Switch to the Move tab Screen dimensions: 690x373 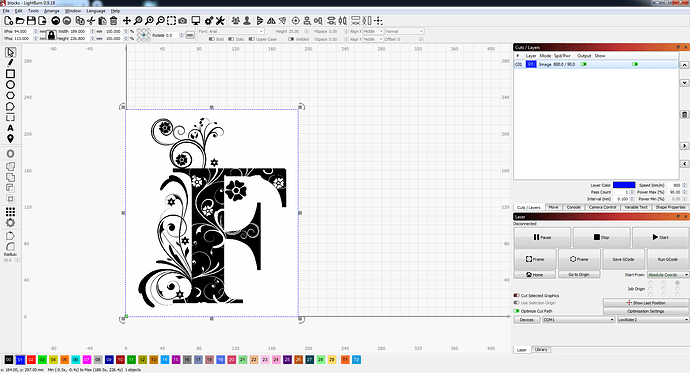click(554, 207)
